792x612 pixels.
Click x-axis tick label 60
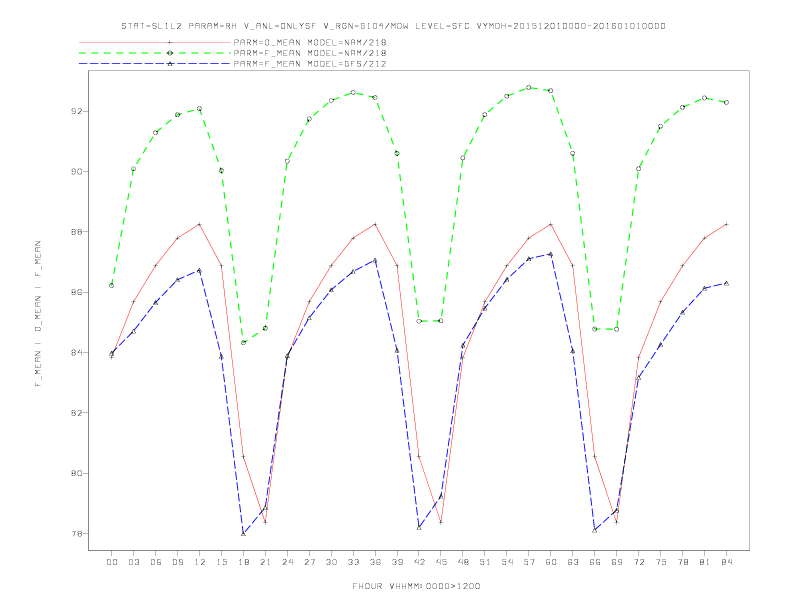551,562
